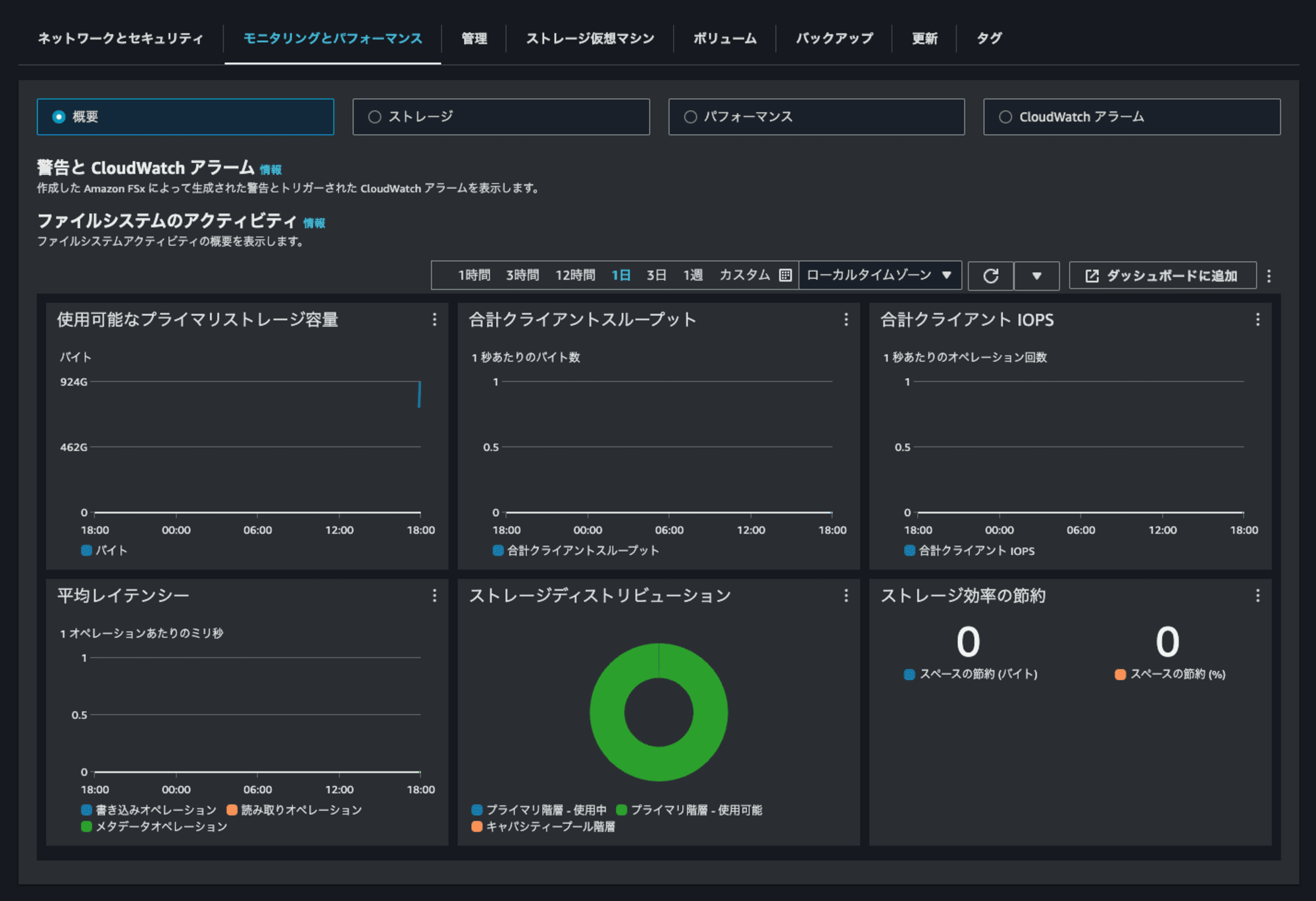The image size is (1316, 901).
Task: Click the 924G axis label
Action: (74, 382)
